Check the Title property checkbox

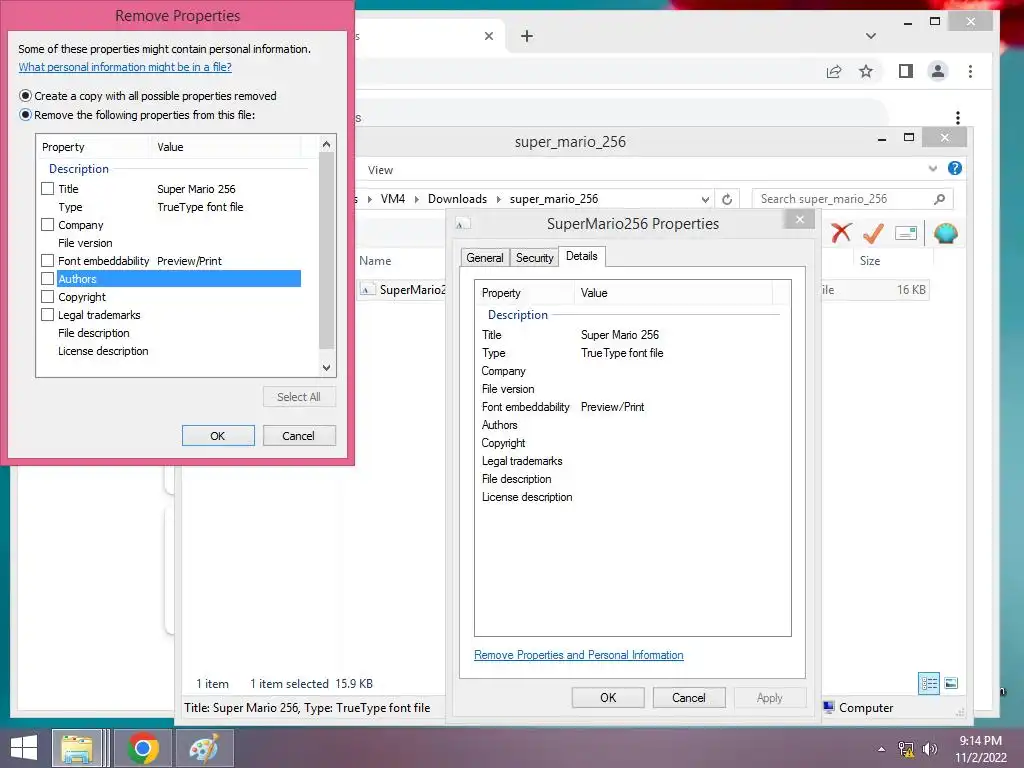tap(48, 189)
